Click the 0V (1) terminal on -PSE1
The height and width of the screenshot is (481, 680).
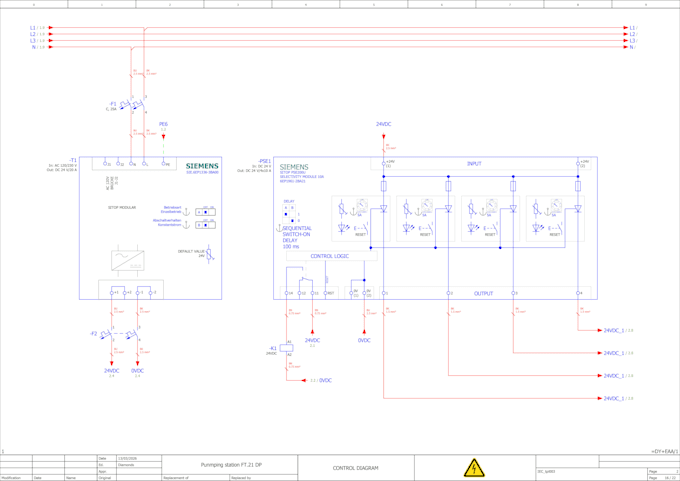pyautogui.click(x=351, y=294)
